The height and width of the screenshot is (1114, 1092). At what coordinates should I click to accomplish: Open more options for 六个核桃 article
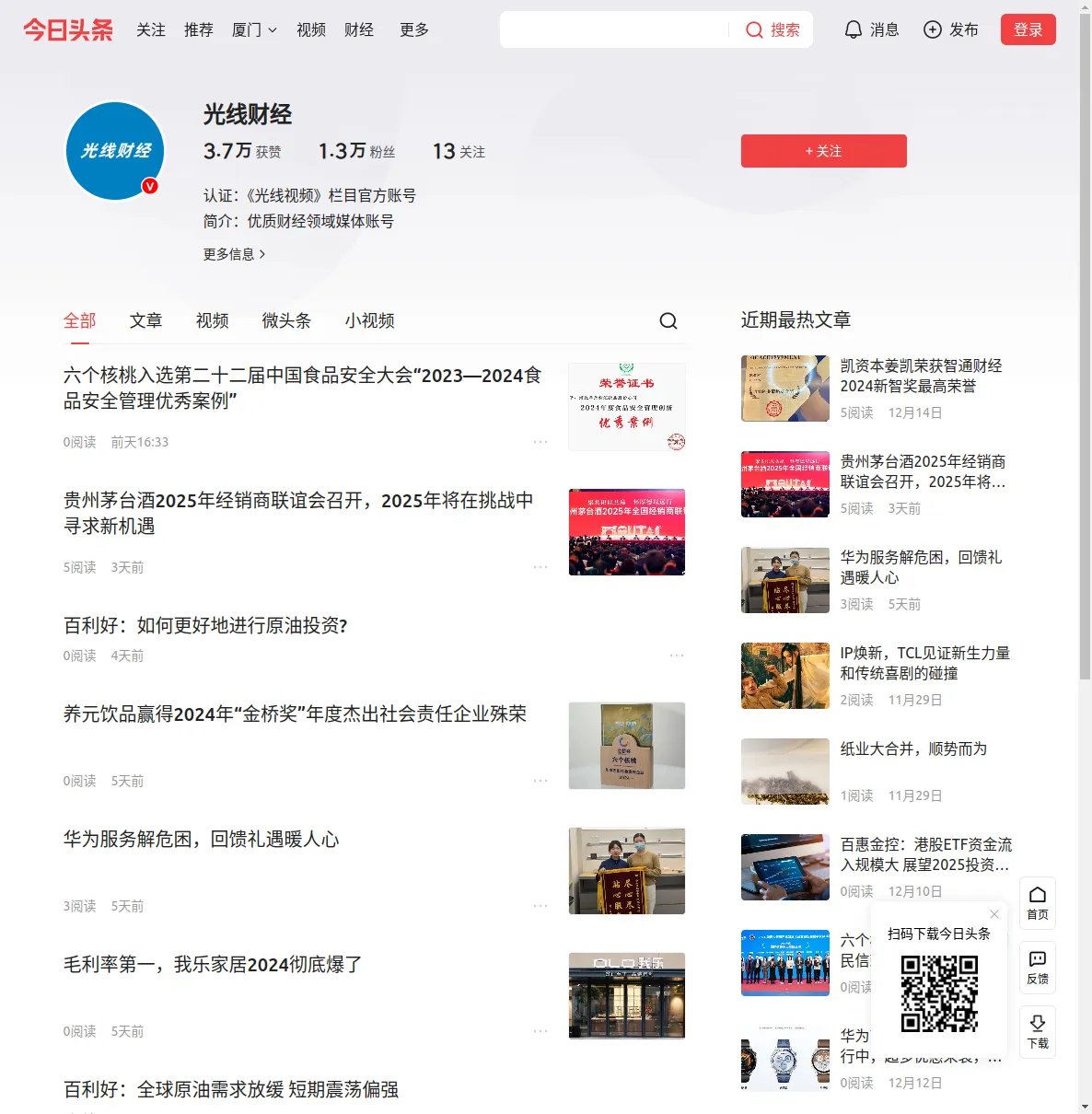pyautogui.click(x=540, y=442)
